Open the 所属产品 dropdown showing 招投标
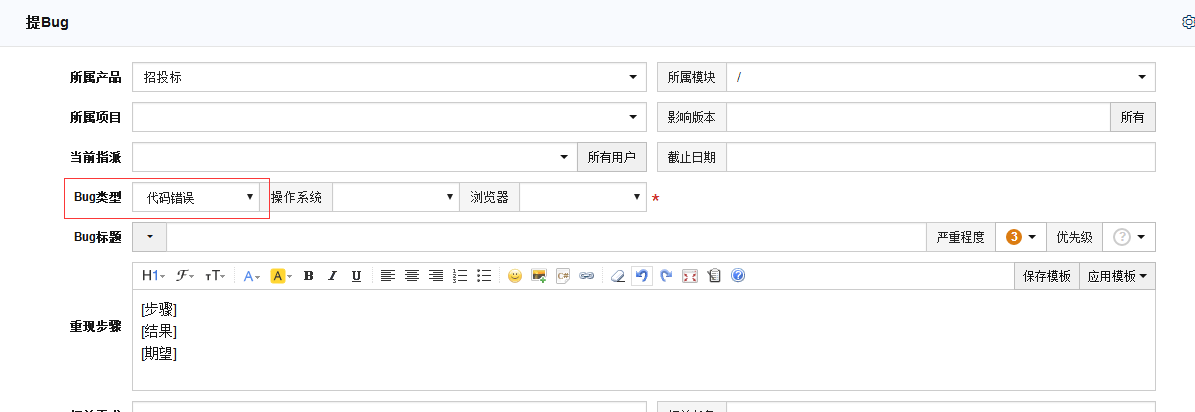The image size is (1195, 412). [389, 77]
